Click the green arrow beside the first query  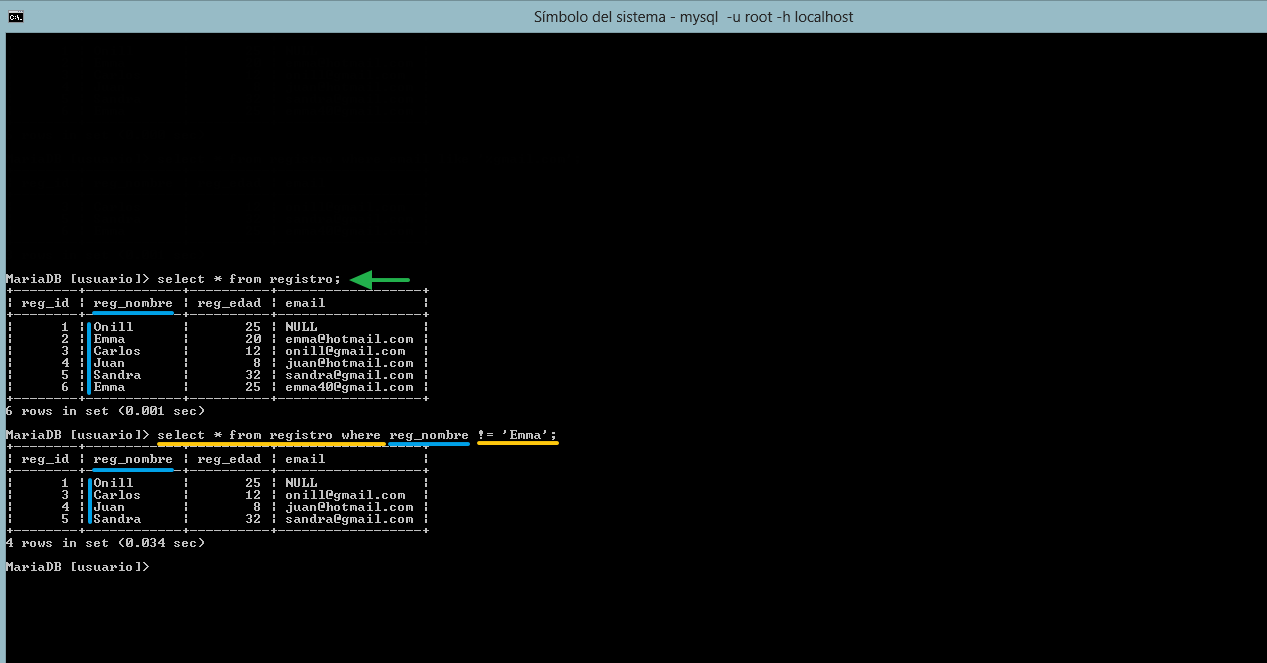point(380,279)
